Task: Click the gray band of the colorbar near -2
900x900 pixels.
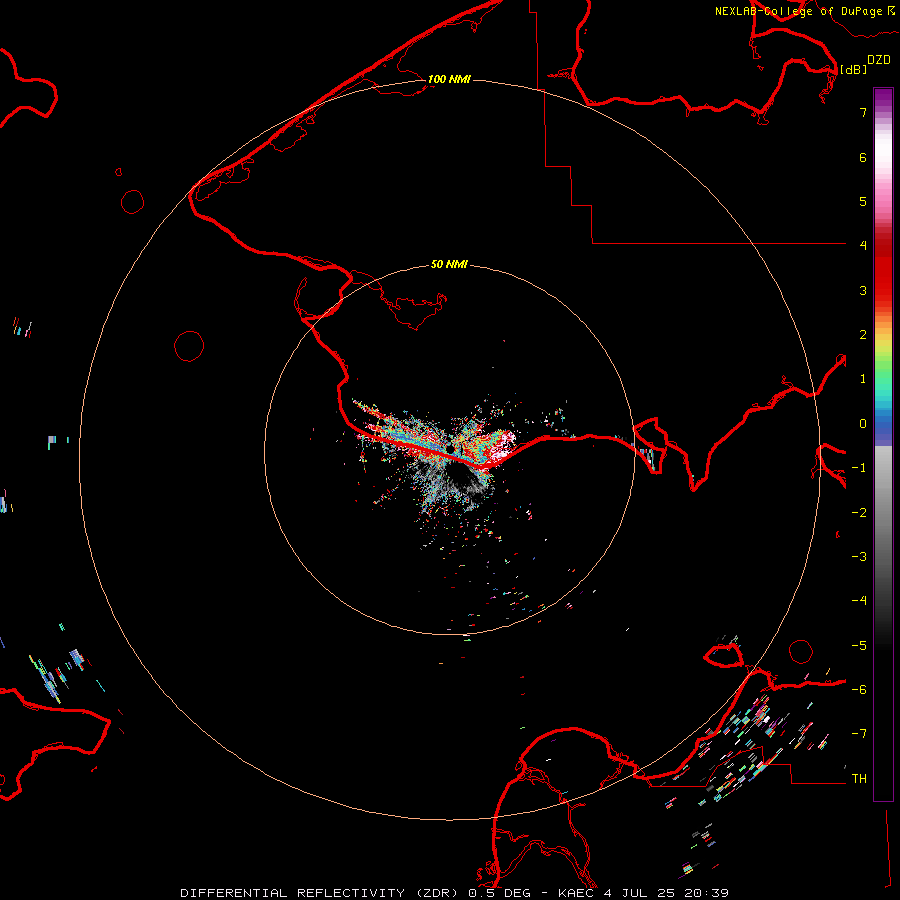Action: pos(883,513)
